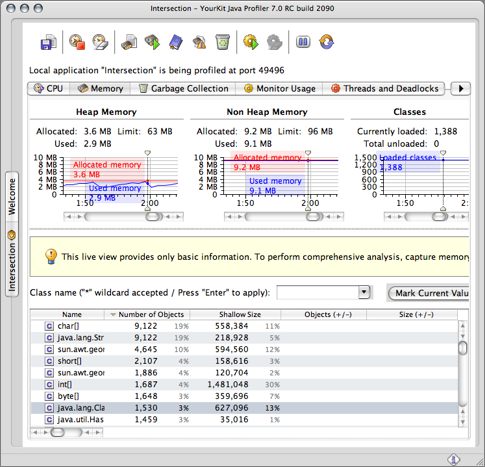Select the short[] class row
This screenshot has height=467, width=485.
pyautogui.click(x=244, y=361)
